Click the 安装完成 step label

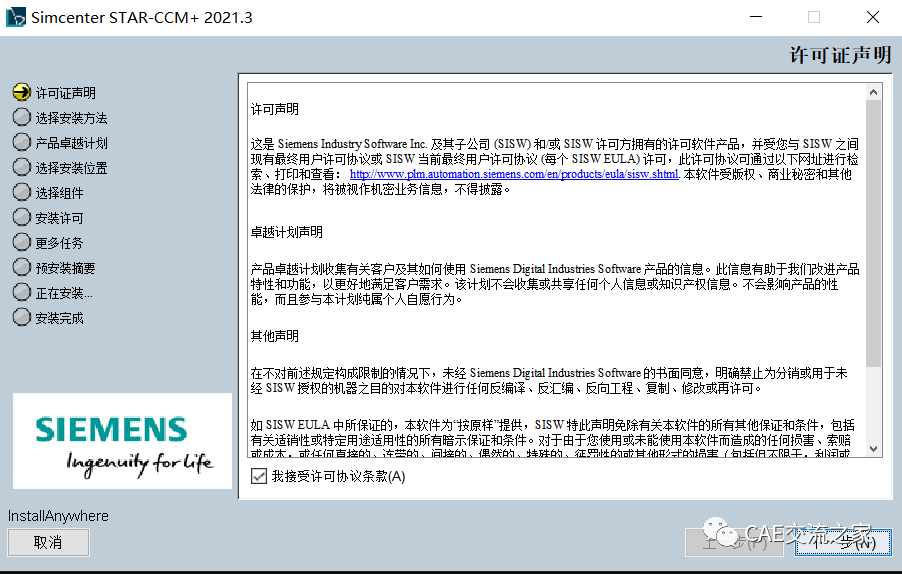tap(59, 319)
